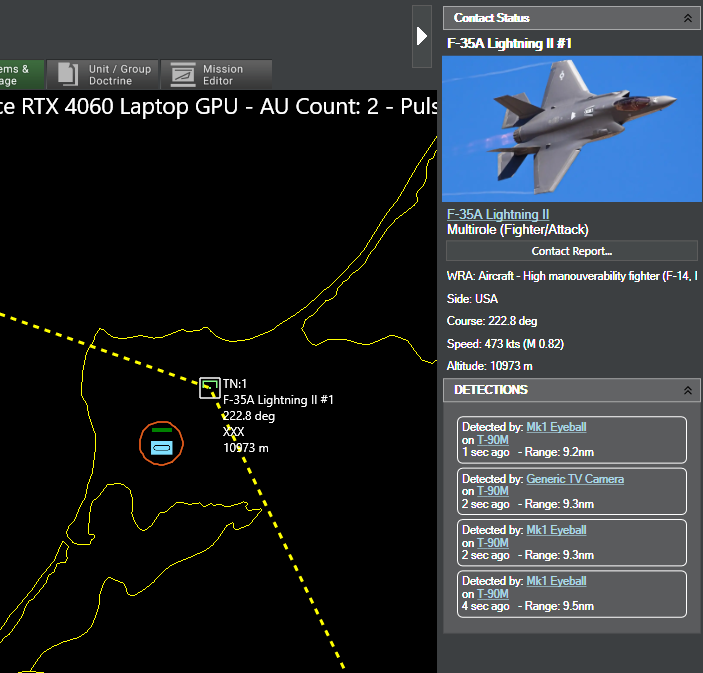Image resolution: width=703 pixels, height=673 pixels.
Task: Open T-90M link under Mk1 Eyeball 9.3nm
Action: tap(492, 543)
